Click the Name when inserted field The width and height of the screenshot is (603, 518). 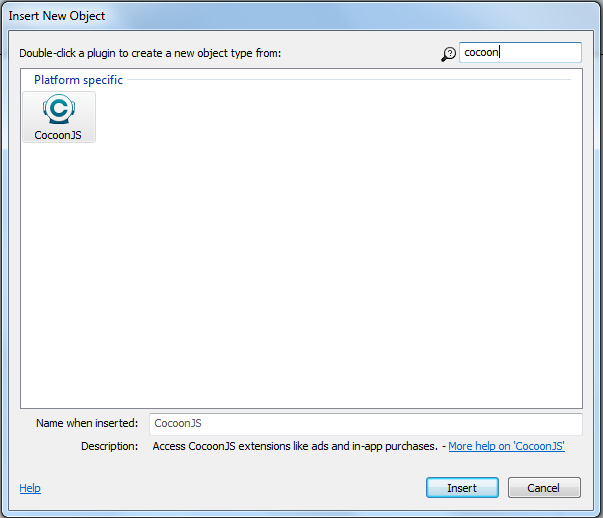366,423
